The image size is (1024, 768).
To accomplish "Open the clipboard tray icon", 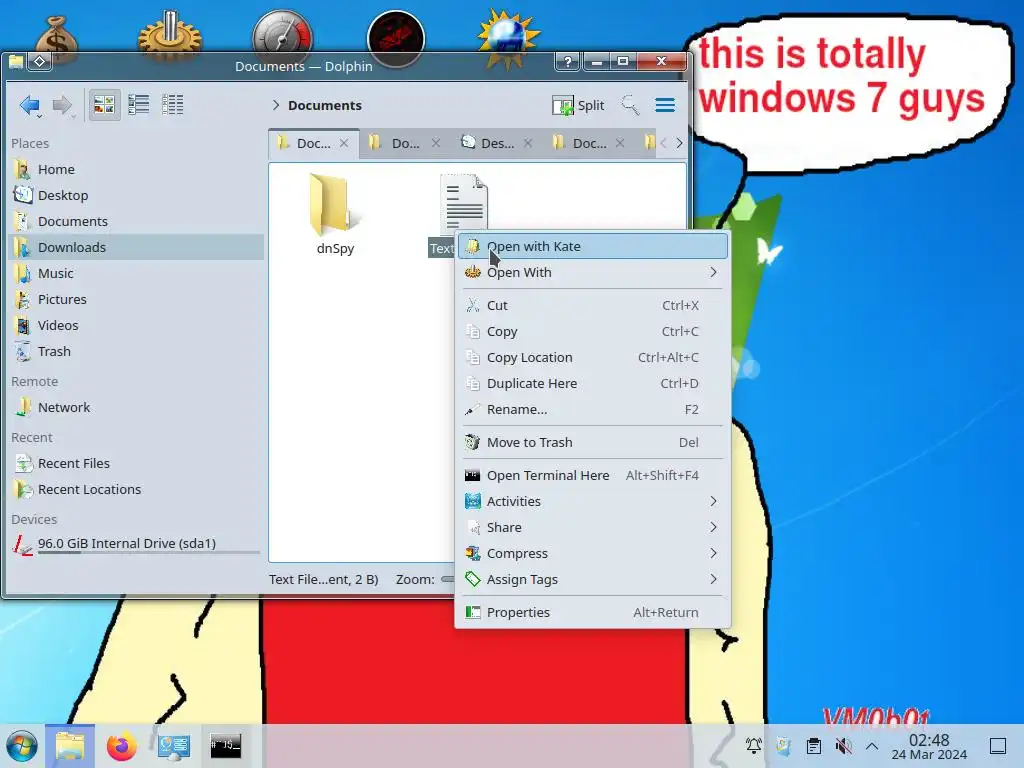I will click(814, 745).
